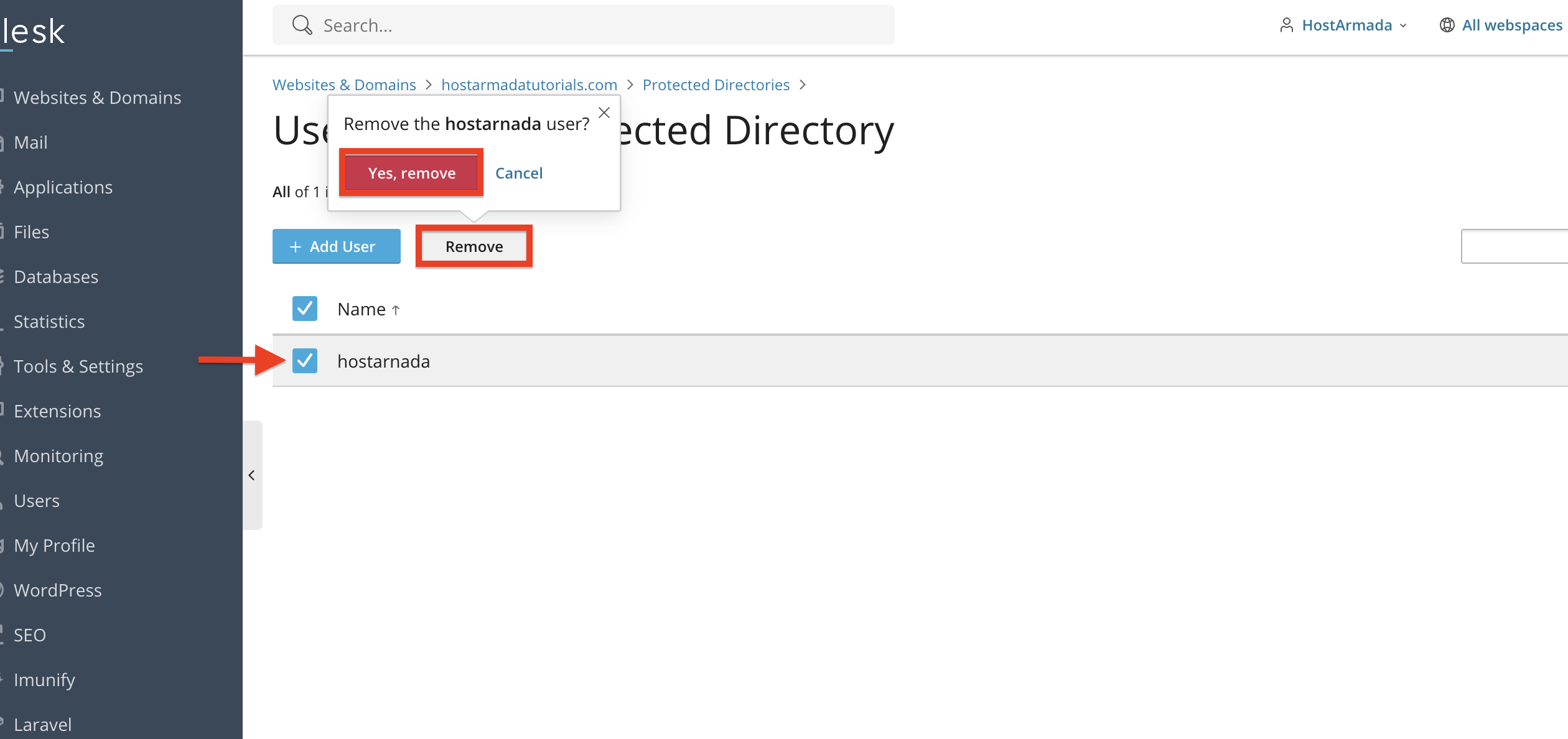The width and height of the screenshot is (1568, 739).
Task: Collapse the sidebar with the arrow handle
Action: coord(252,475)
